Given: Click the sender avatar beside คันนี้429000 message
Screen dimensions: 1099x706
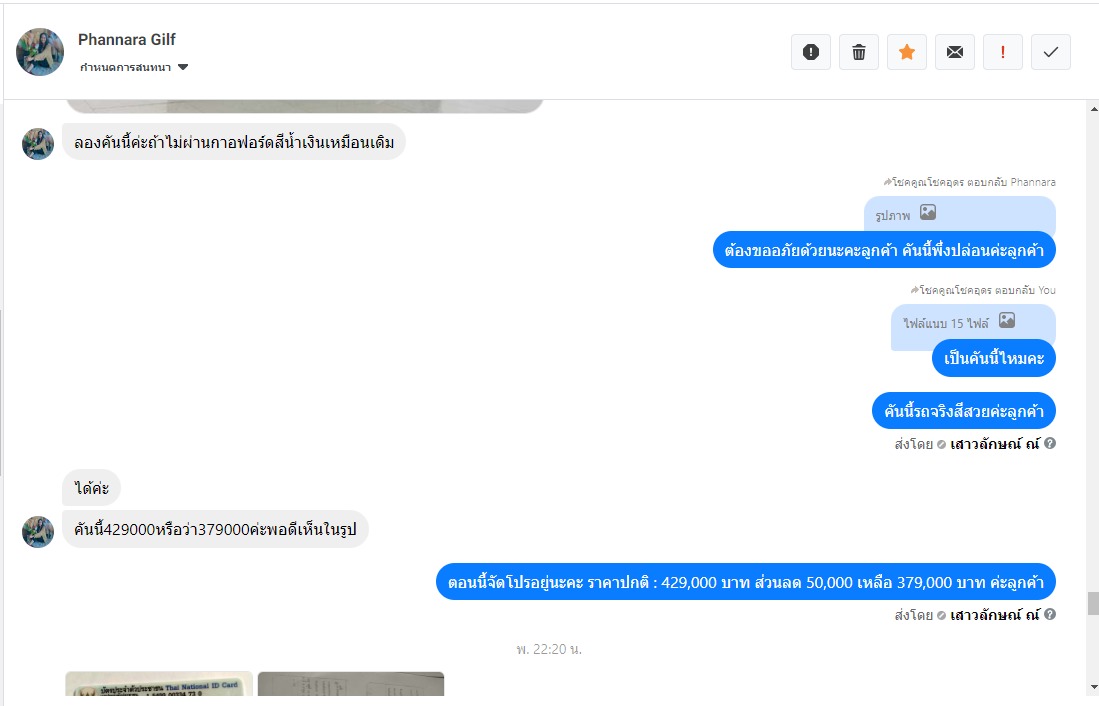Looking at the screenshot, I should (38, 532).
